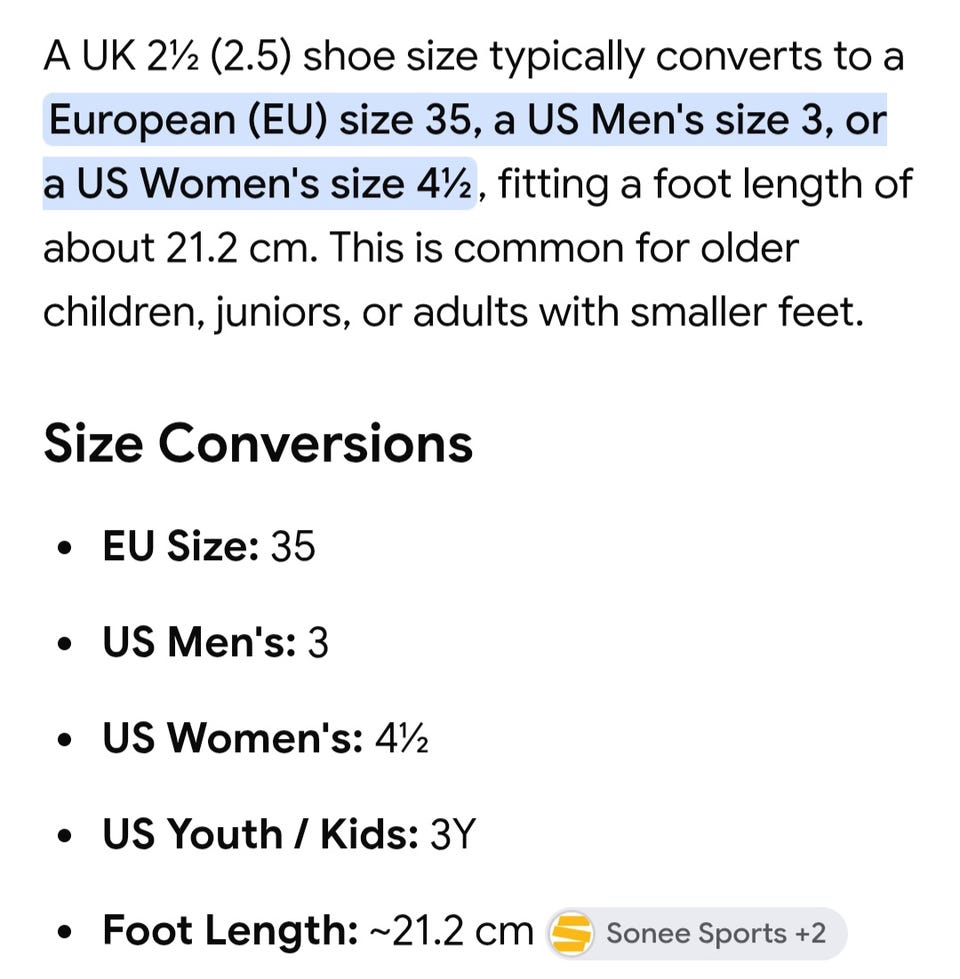The height and width of the screenshot is (979, 960).
Task: Click the 'children, juniors' words in paragraph
Action: [x=190, y=312]
